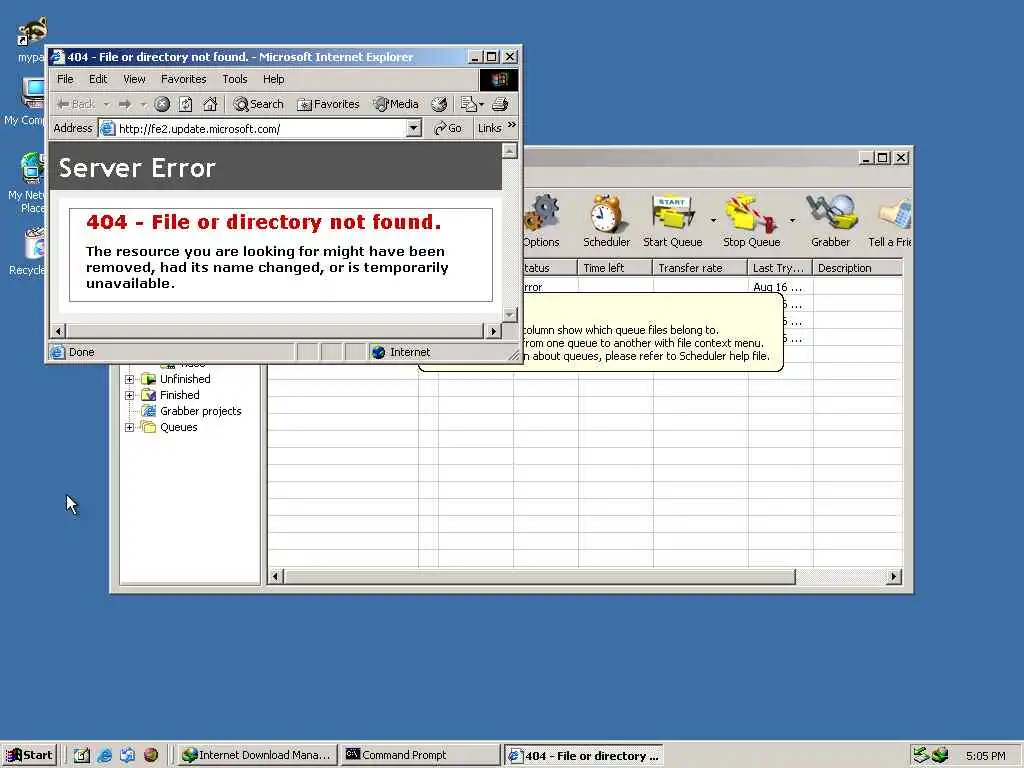Click the Outlook Express quick launch icon
The image size is (1024, 768).
coord(127,756)
